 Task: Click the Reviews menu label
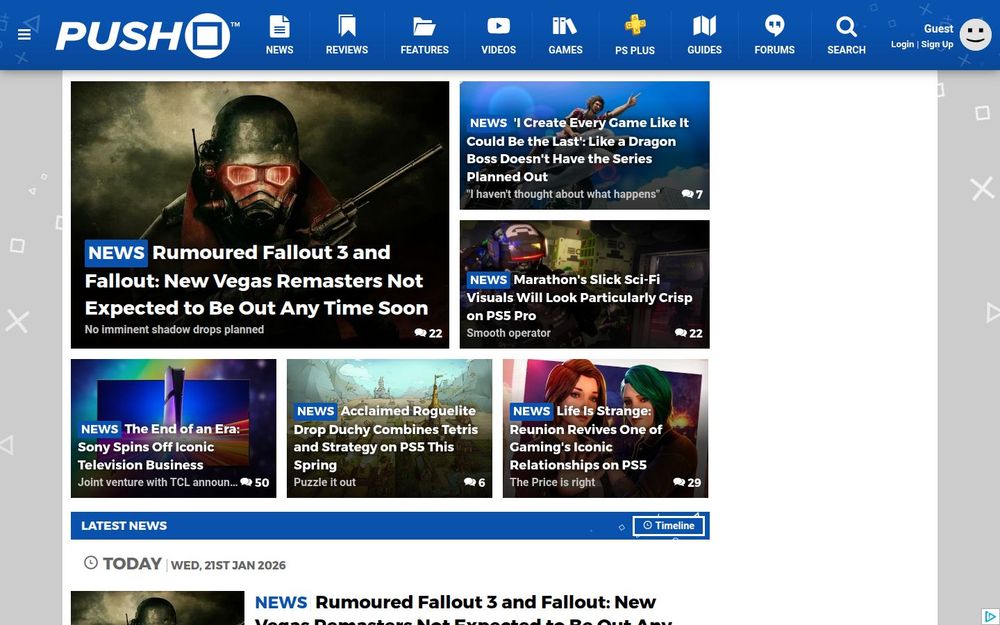click(347, 50)
